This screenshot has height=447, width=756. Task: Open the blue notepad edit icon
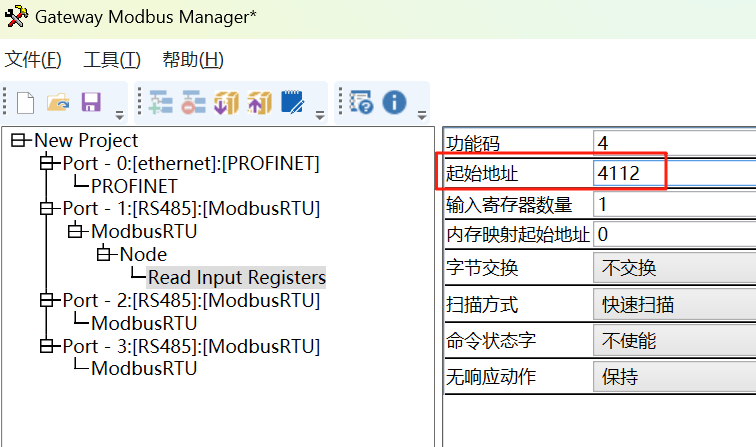point(292,102)
